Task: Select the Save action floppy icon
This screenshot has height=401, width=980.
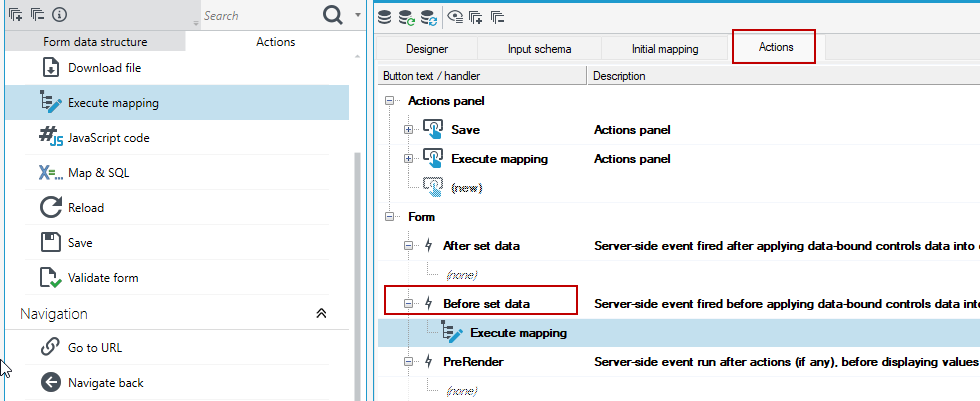Action: pyautogui.click(x=51, y=242)
